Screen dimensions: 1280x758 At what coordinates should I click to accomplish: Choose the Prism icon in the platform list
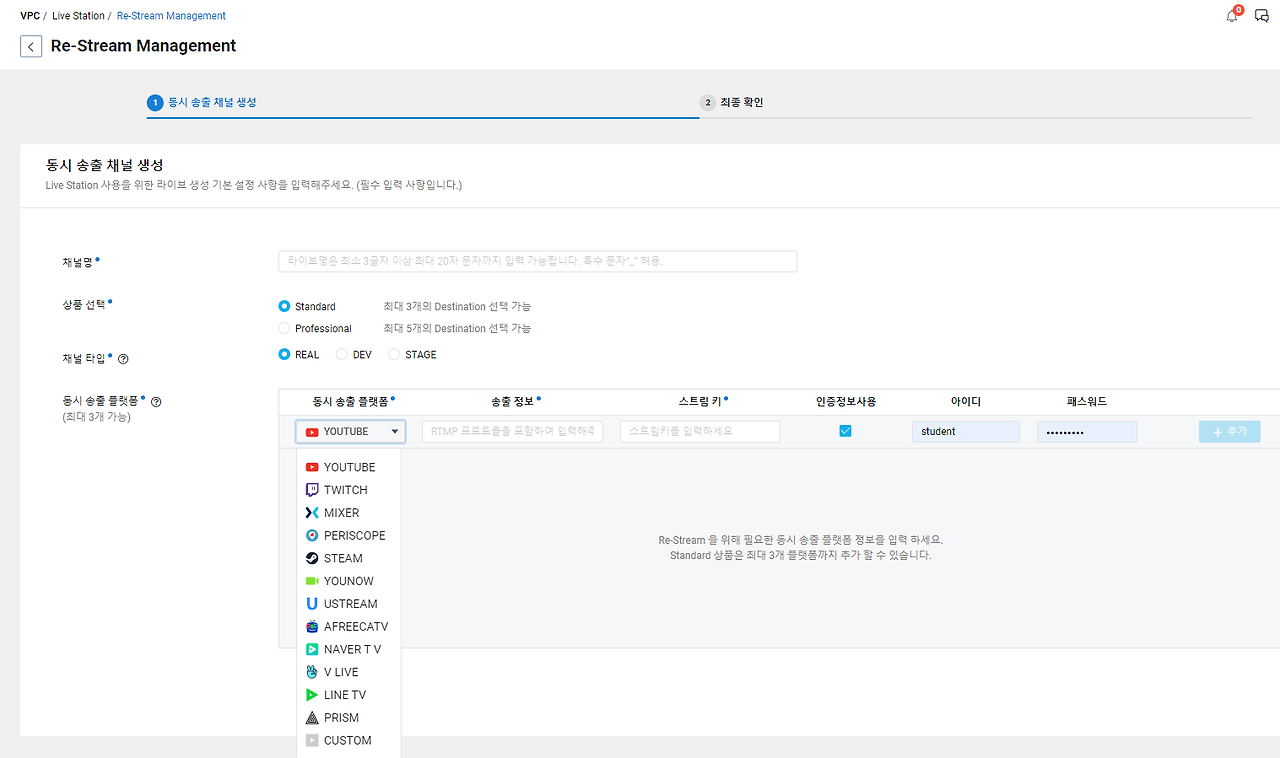pos(312,718)
